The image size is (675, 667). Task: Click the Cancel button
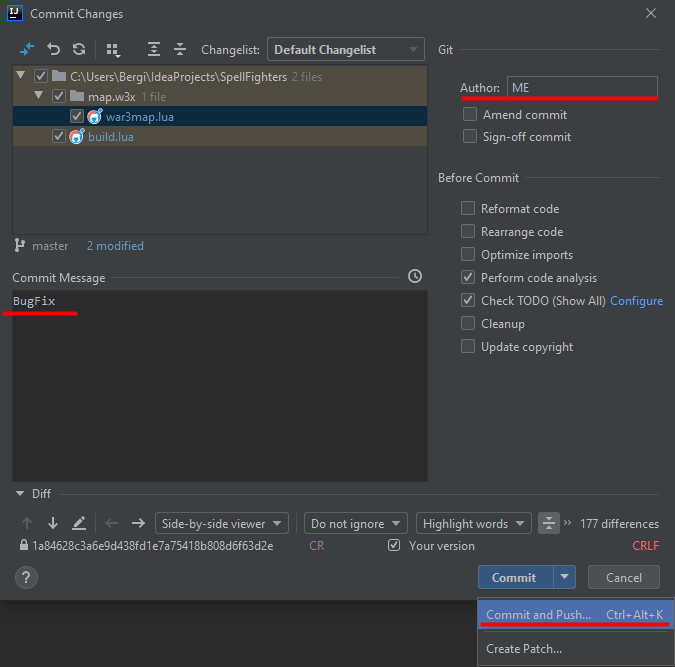click(x=624, y=577)
